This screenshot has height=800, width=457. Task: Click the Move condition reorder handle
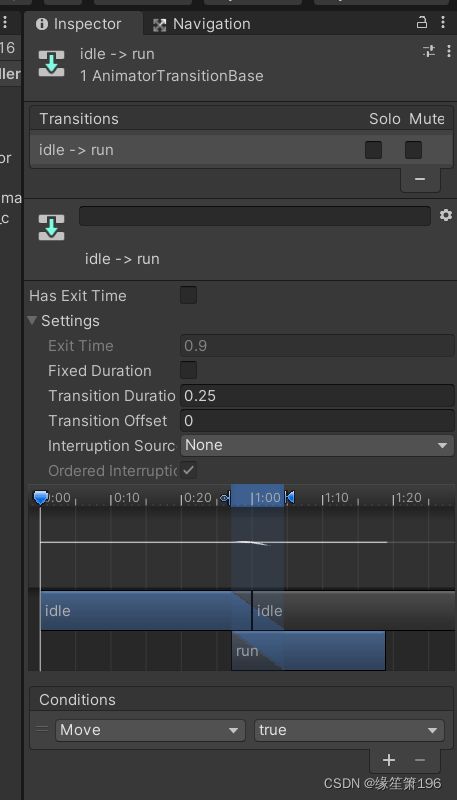coord(42,729)
